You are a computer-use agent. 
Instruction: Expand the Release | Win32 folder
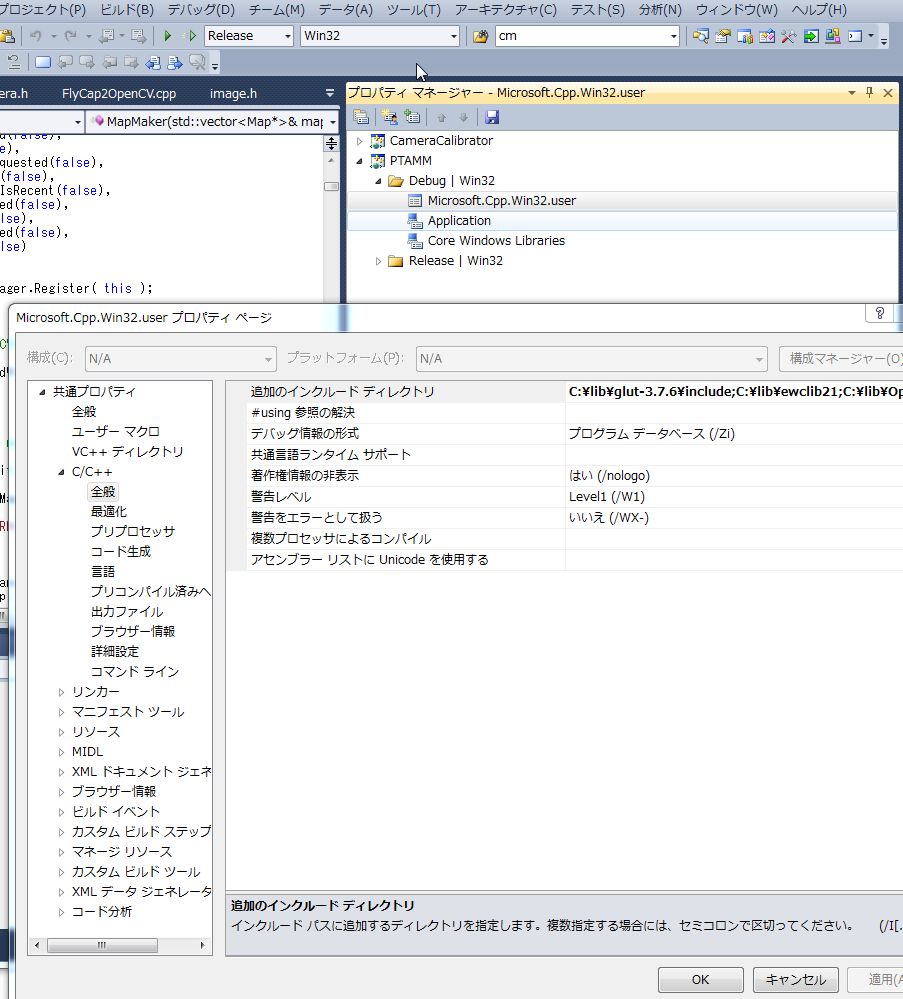click(x=379, y=261)
